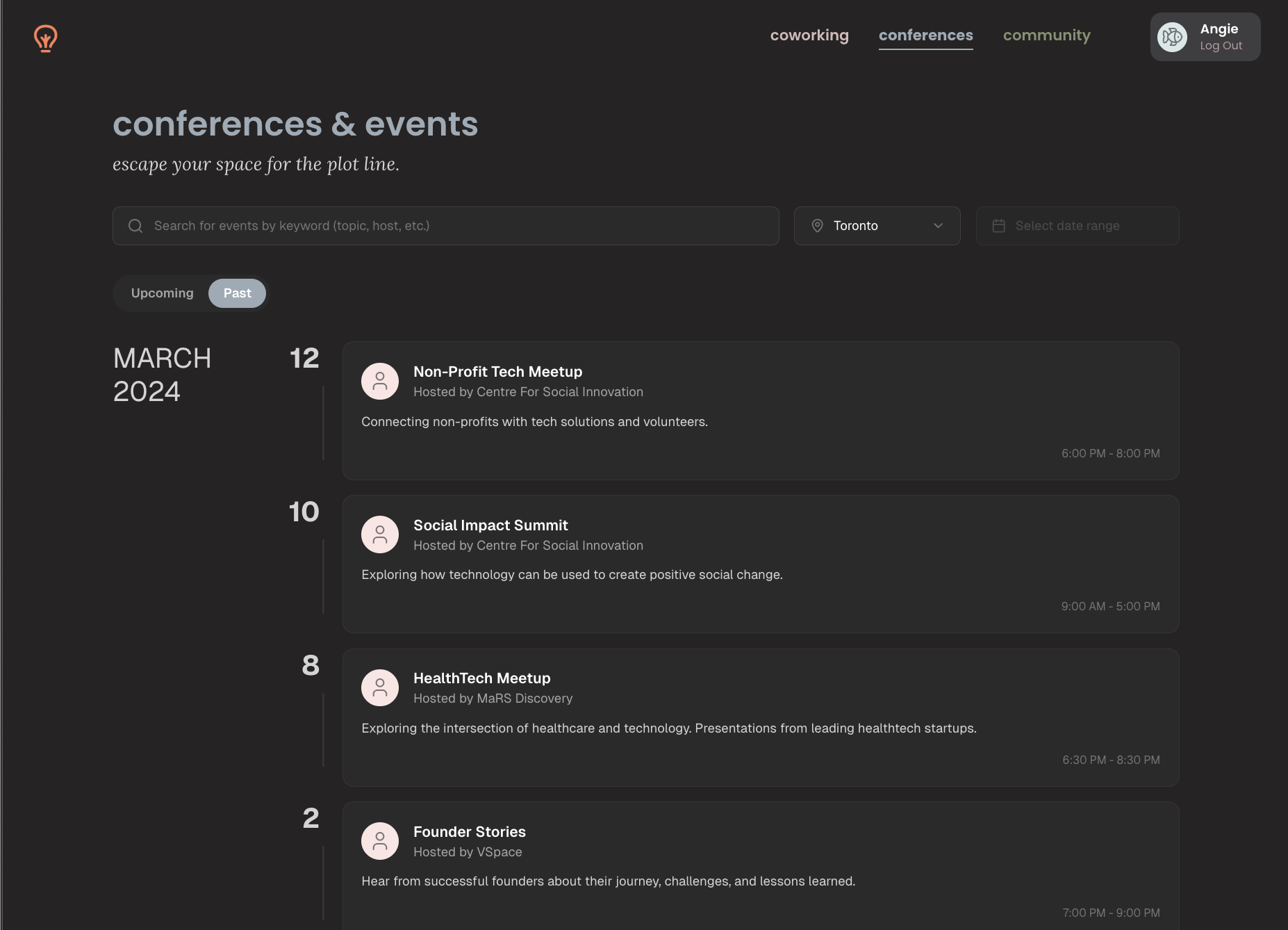Go to the coworking tab
This screenshot has width=1288, height=930.
[809, 35]
